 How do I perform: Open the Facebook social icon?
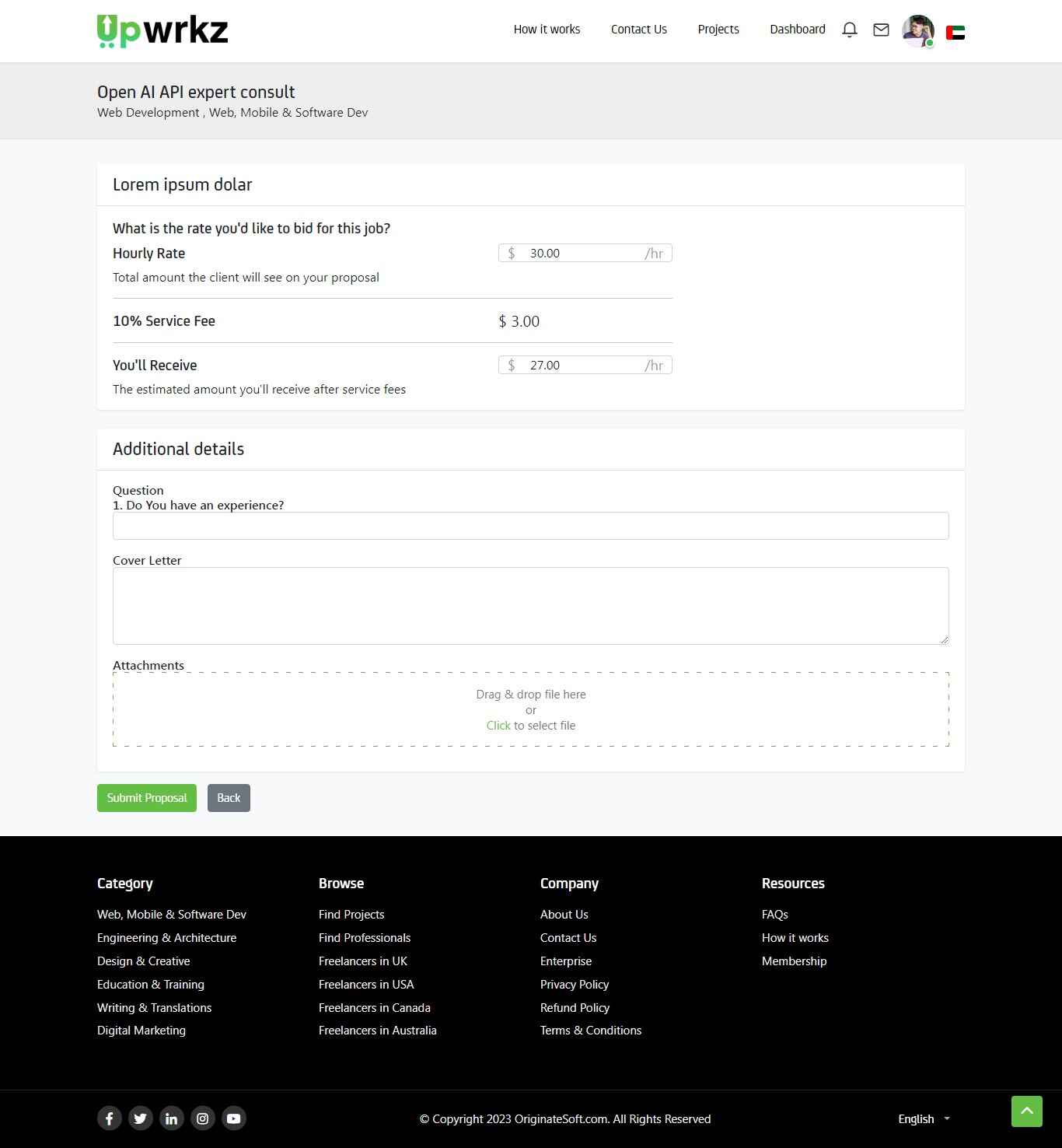(x=110, y=1118)
